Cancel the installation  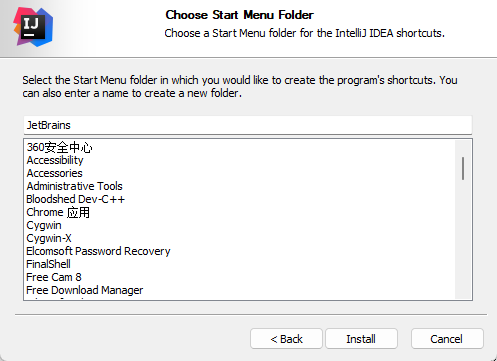(x=447, y=339)
